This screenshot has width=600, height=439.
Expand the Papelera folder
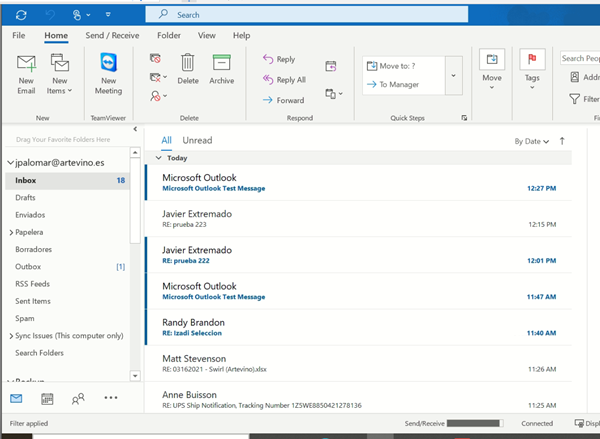pos(10,232)
